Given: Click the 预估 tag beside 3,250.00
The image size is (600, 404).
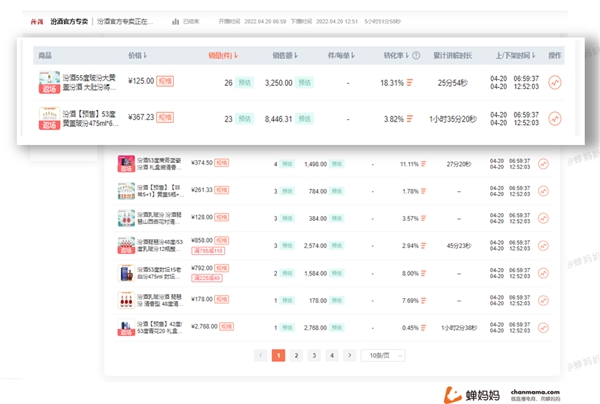Looking at the screenshot, I should (305, 83).
